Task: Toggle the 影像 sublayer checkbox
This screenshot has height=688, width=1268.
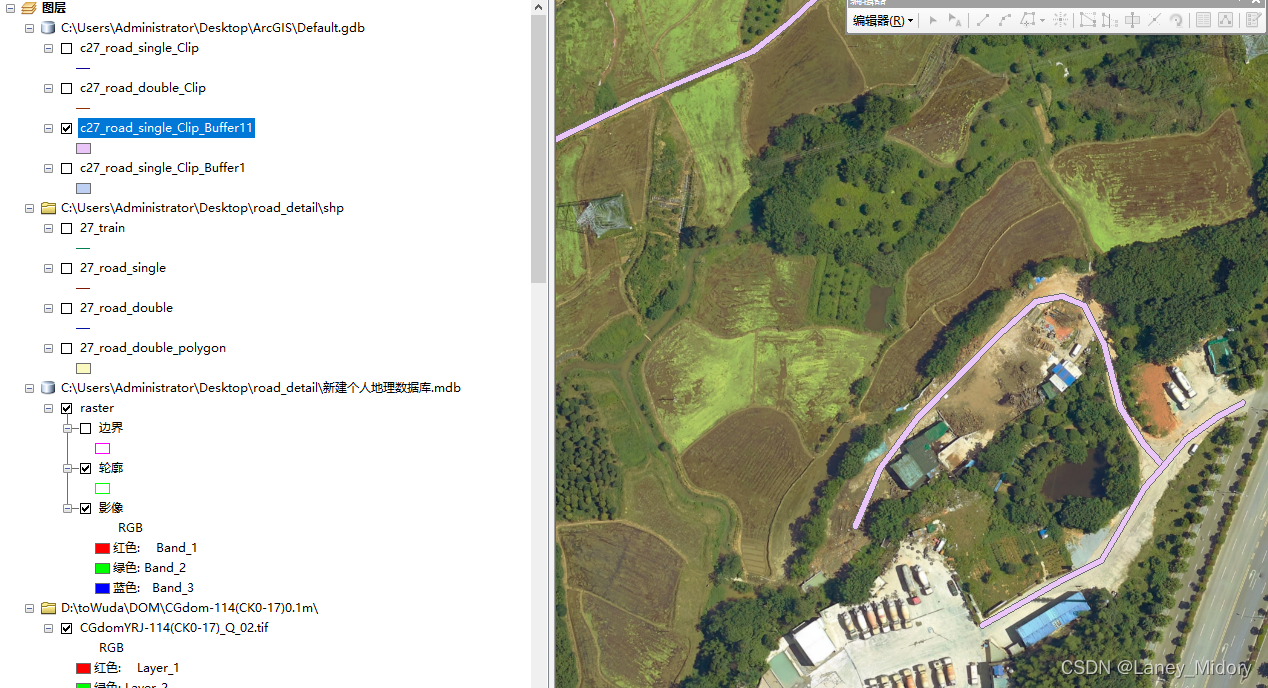Action: 86,508
